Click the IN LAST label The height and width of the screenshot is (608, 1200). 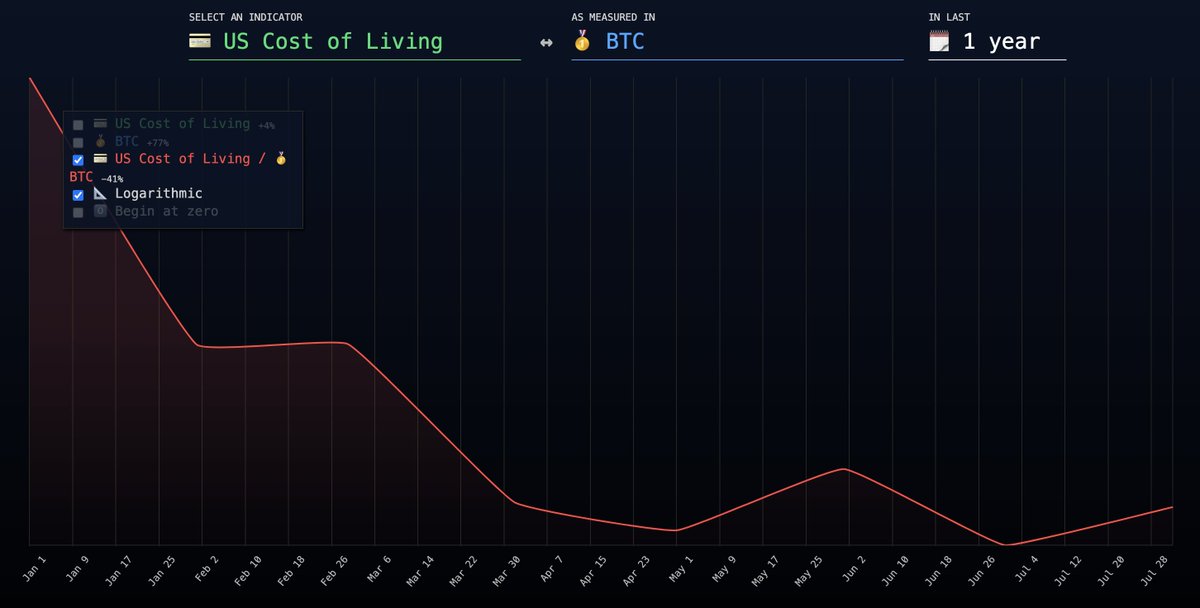[949, 17]
